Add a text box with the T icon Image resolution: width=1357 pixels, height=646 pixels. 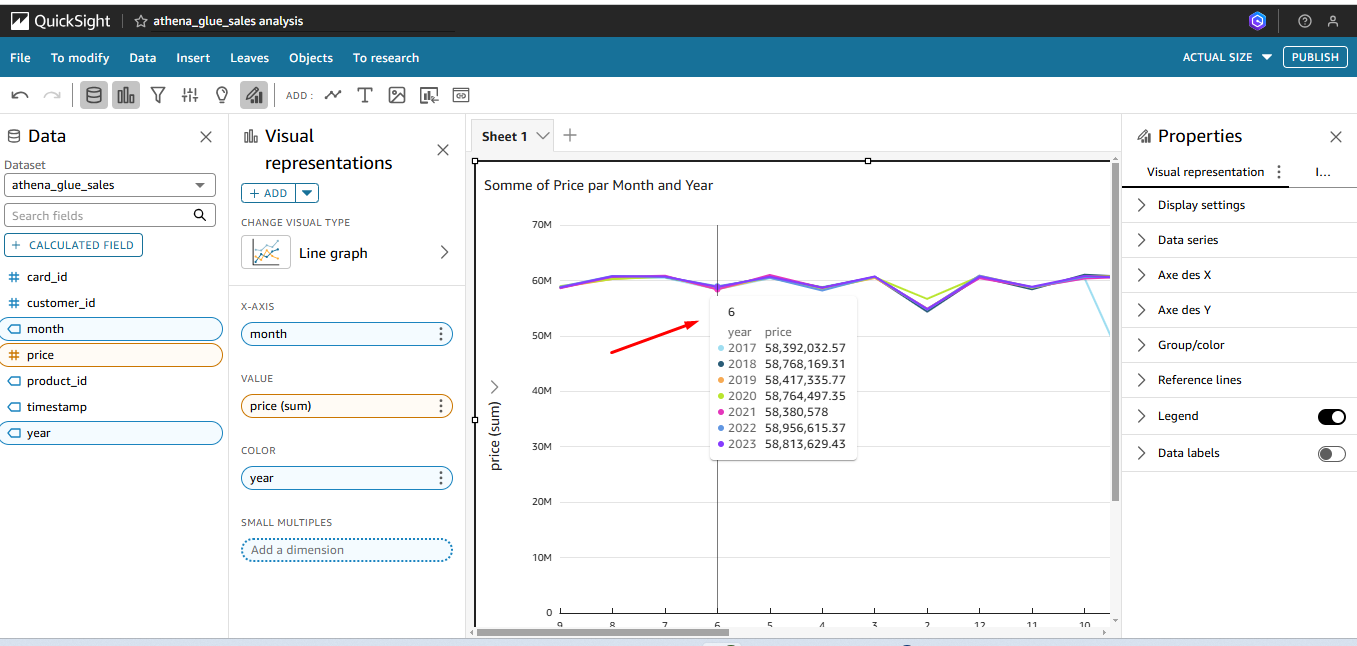click(x=365, y=95)
